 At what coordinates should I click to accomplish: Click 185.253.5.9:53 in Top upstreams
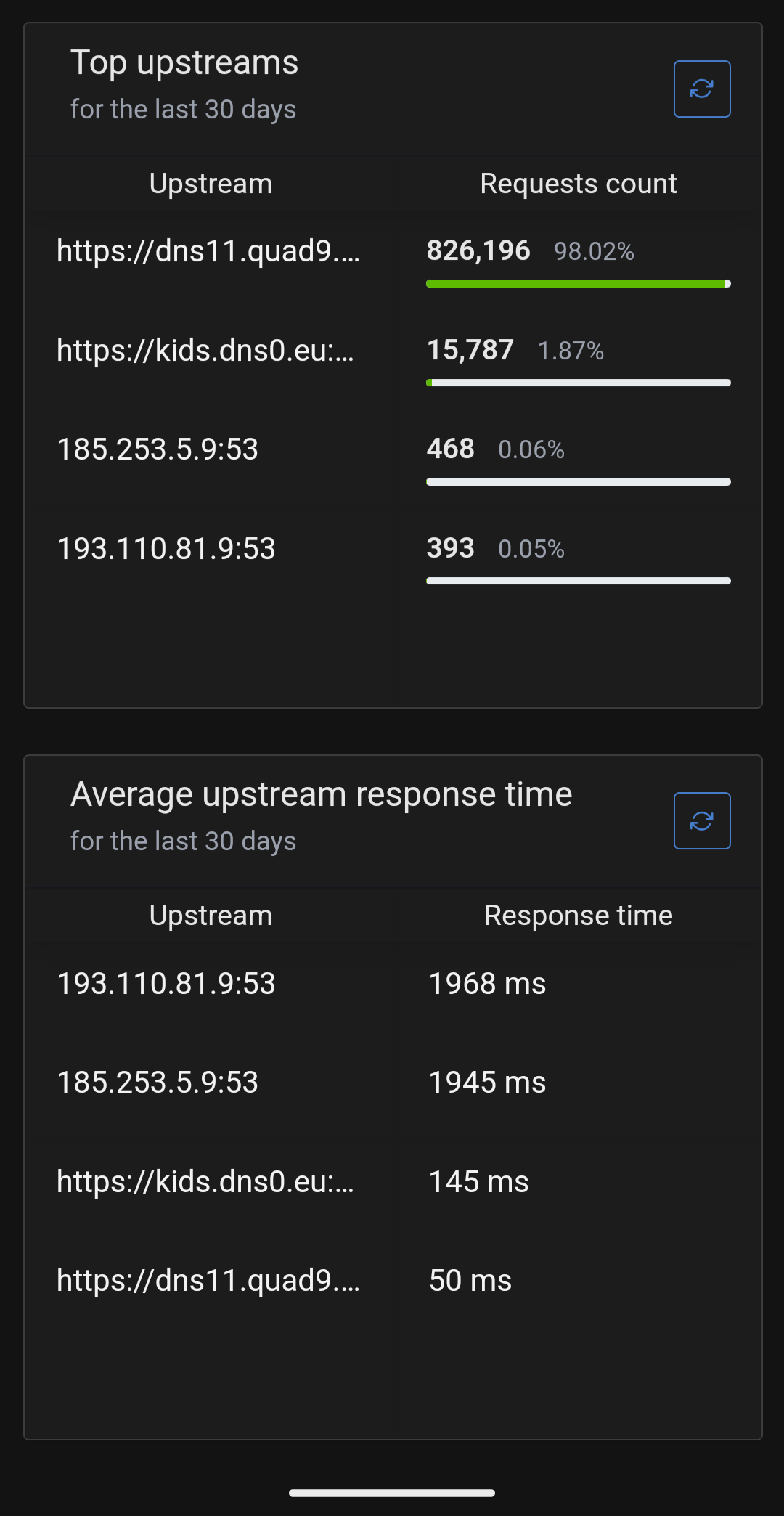click(158, 449)
